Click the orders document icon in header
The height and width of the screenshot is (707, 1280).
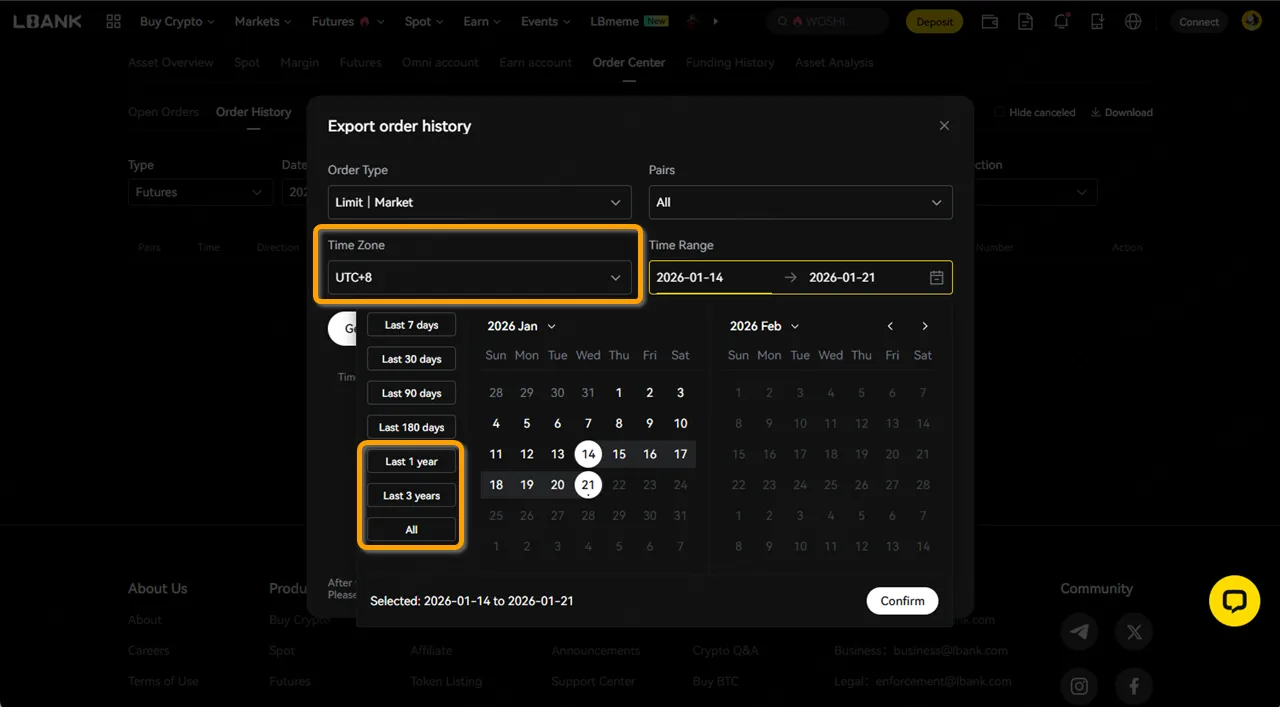(1025, 22)
